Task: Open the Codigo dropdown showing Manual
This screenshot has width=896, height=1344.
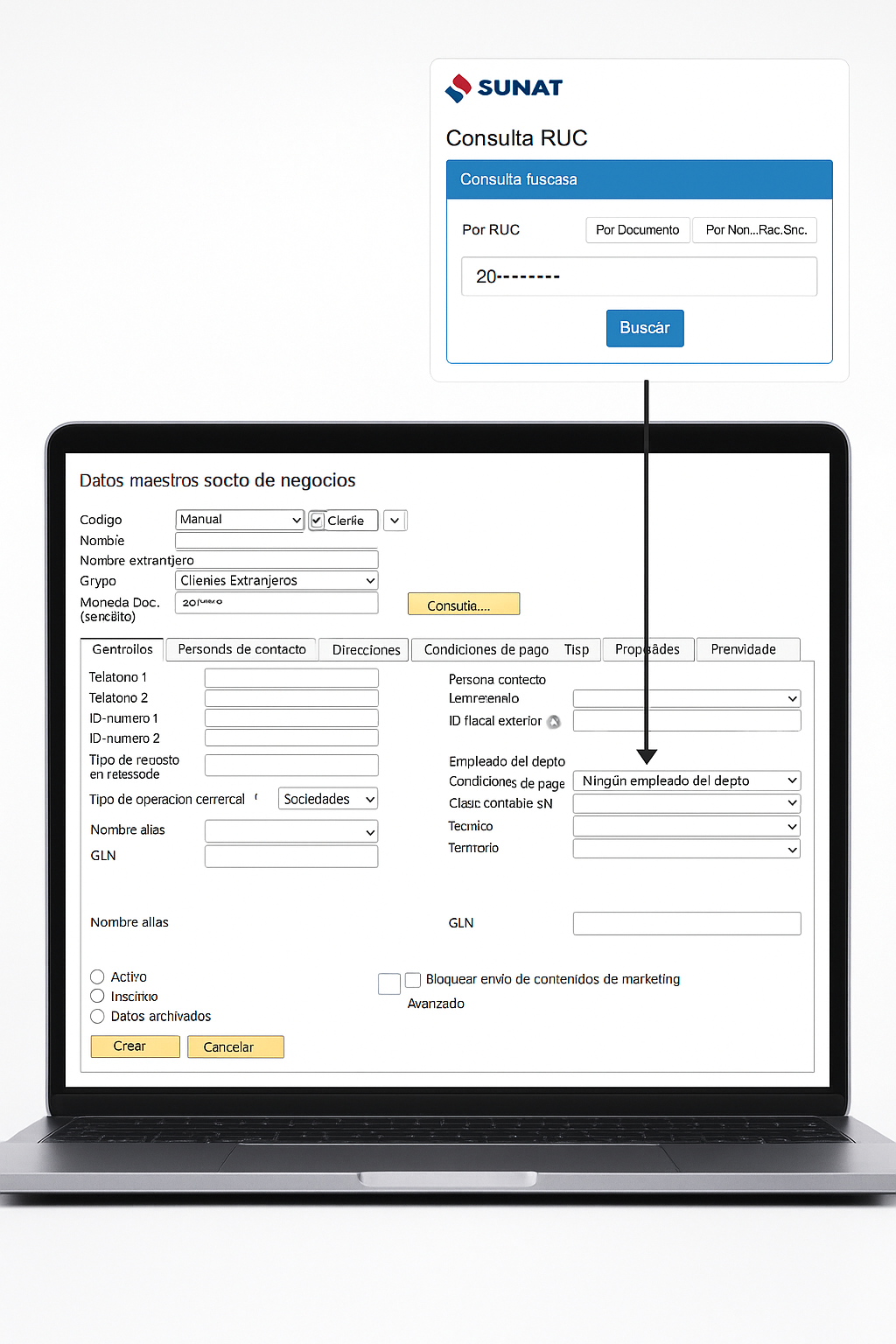Action: coord(240,520)
